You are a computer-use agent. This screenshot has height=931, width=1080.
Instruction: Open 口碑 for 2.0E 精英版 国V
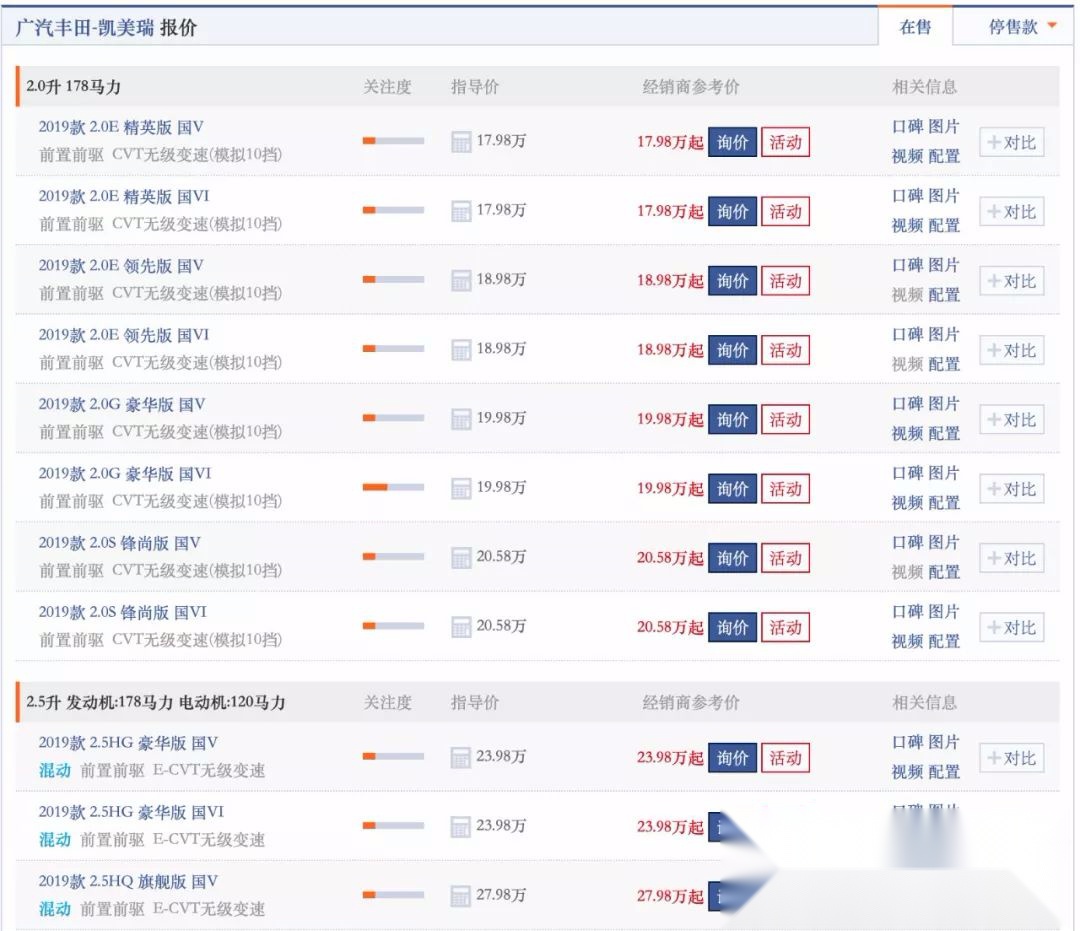point(907,127)
